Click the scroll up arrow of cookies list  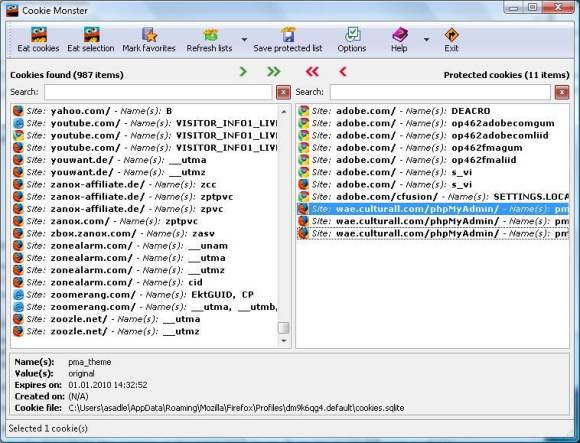point(284,111)
